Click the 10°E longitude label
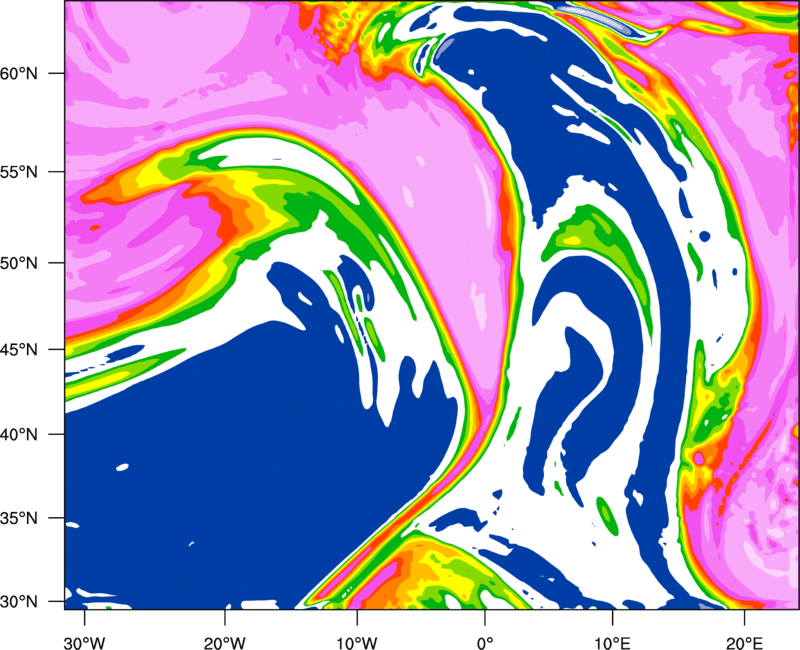Screen dimensions: 800x650 612,643
